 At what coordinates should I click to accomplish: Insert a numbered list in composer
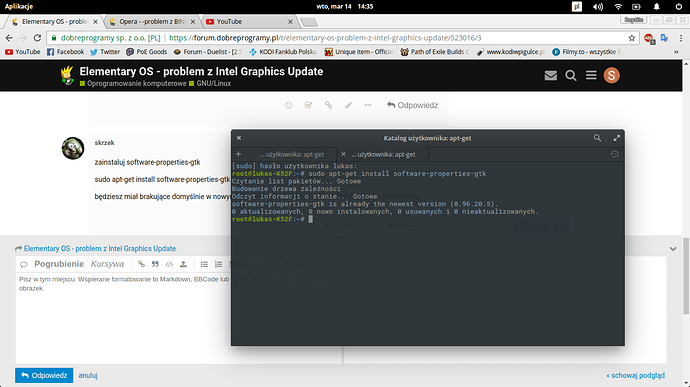[218, 264]
